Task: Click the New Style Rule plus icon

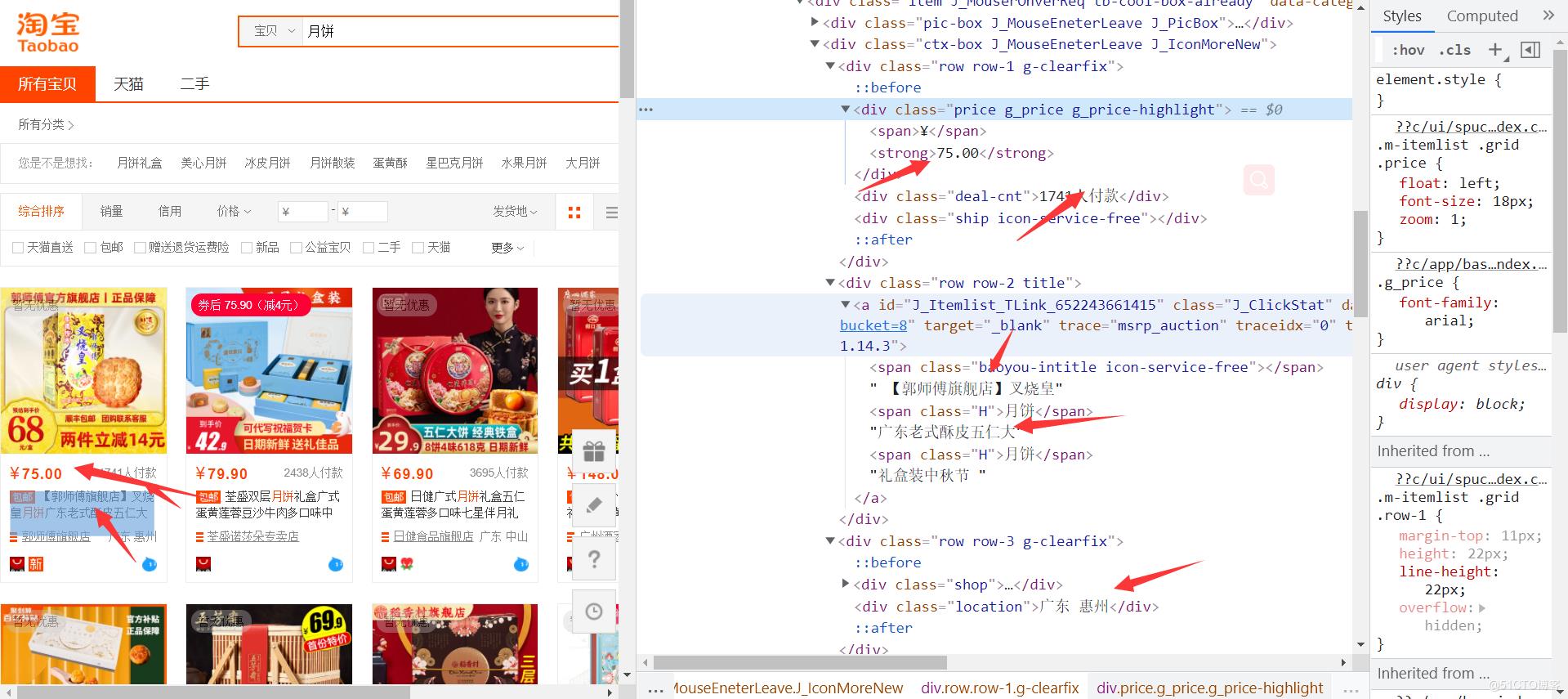Action: point(1495,50)
